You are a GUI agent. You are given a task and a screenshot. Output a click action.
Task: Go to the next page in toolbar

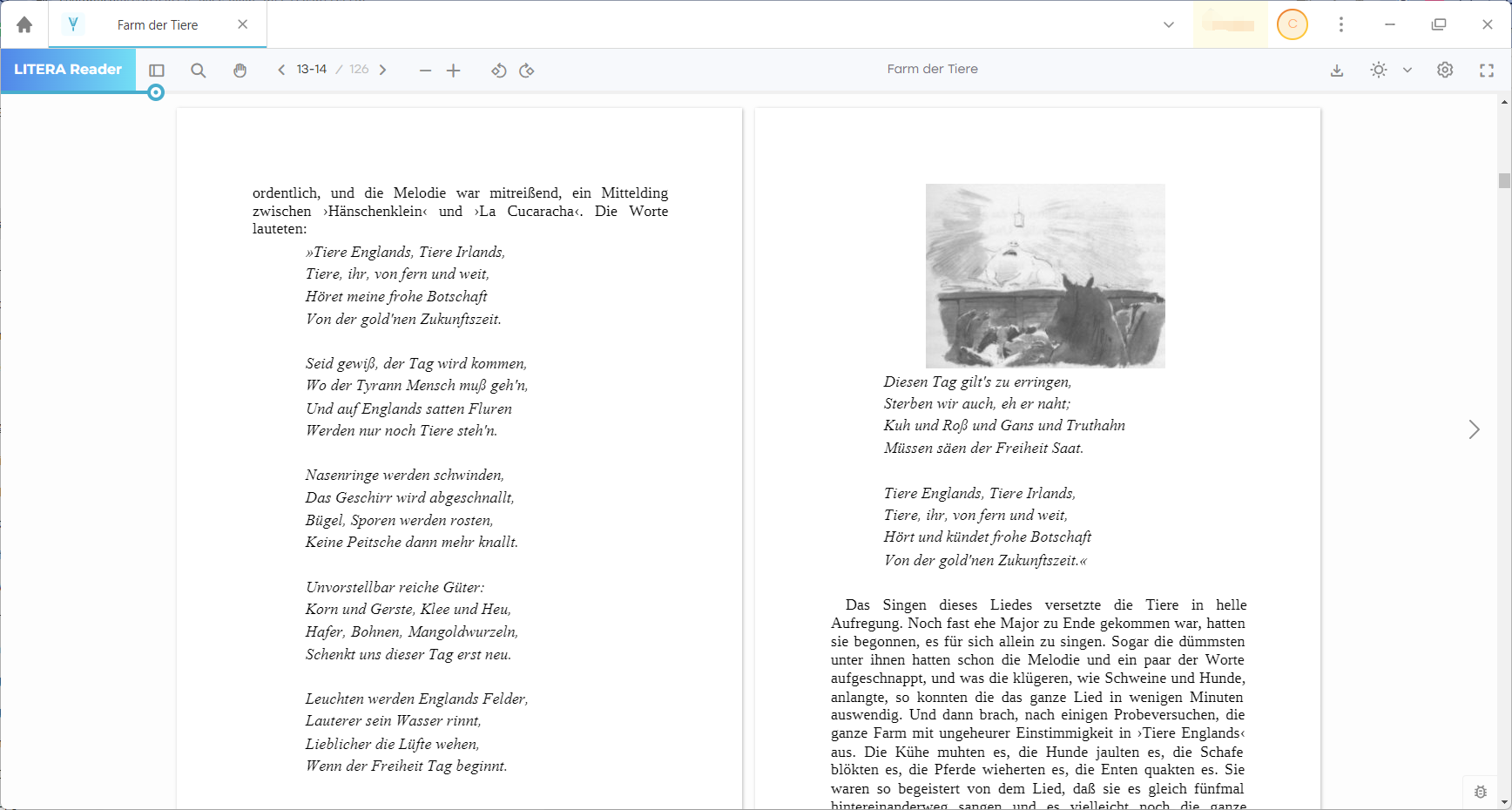[x=382, y=70]
